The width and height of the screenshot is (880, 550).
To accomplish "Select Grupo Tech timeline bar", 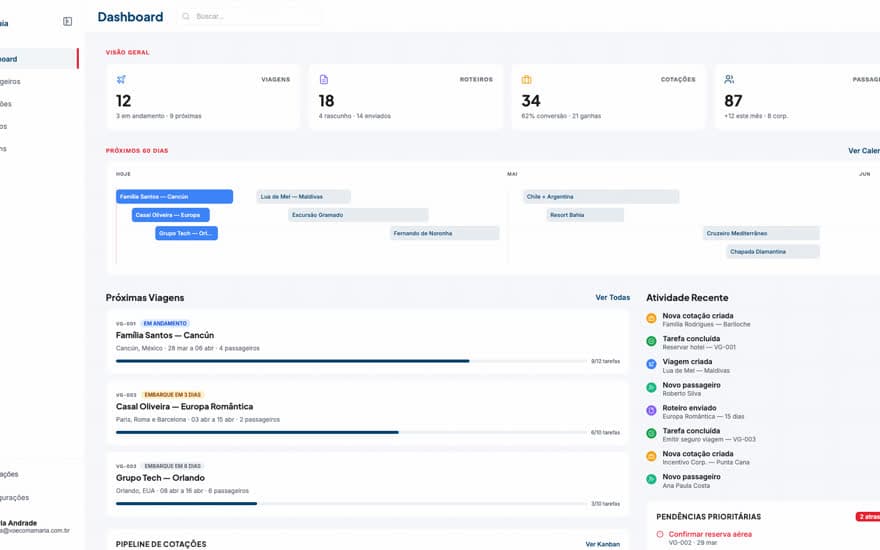I will tap(186, 233).
